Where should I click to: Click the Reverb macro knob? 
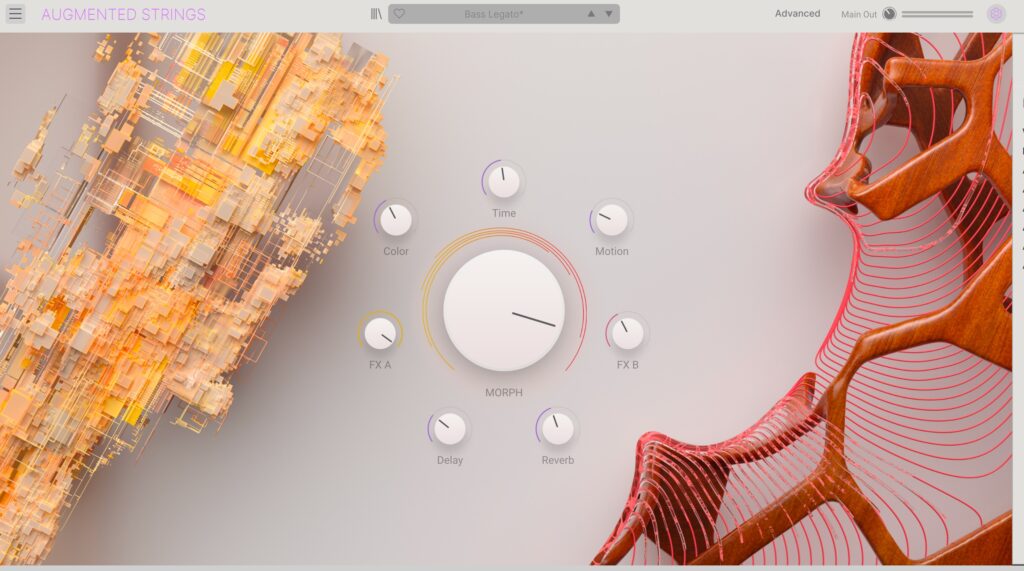[x=558, y=429]
